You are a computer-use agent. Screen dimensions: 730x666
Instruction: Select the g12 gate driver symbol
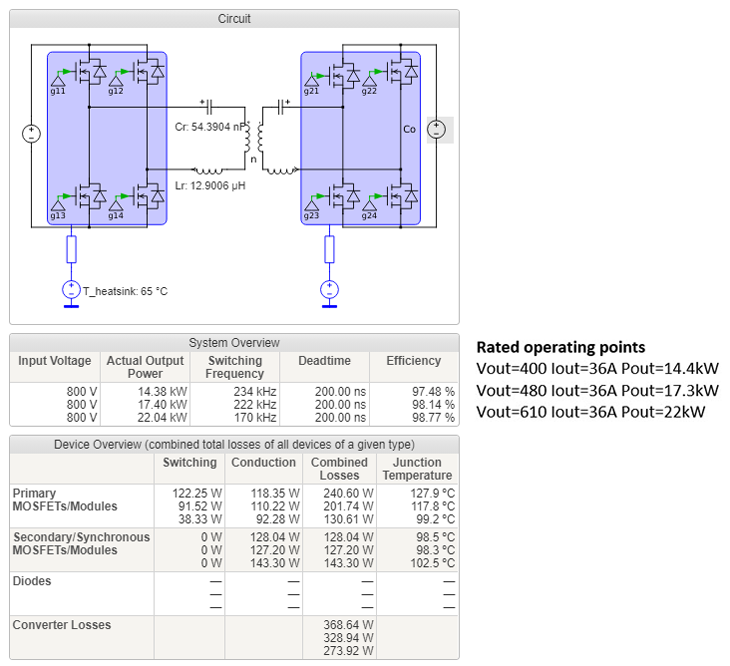116,81
